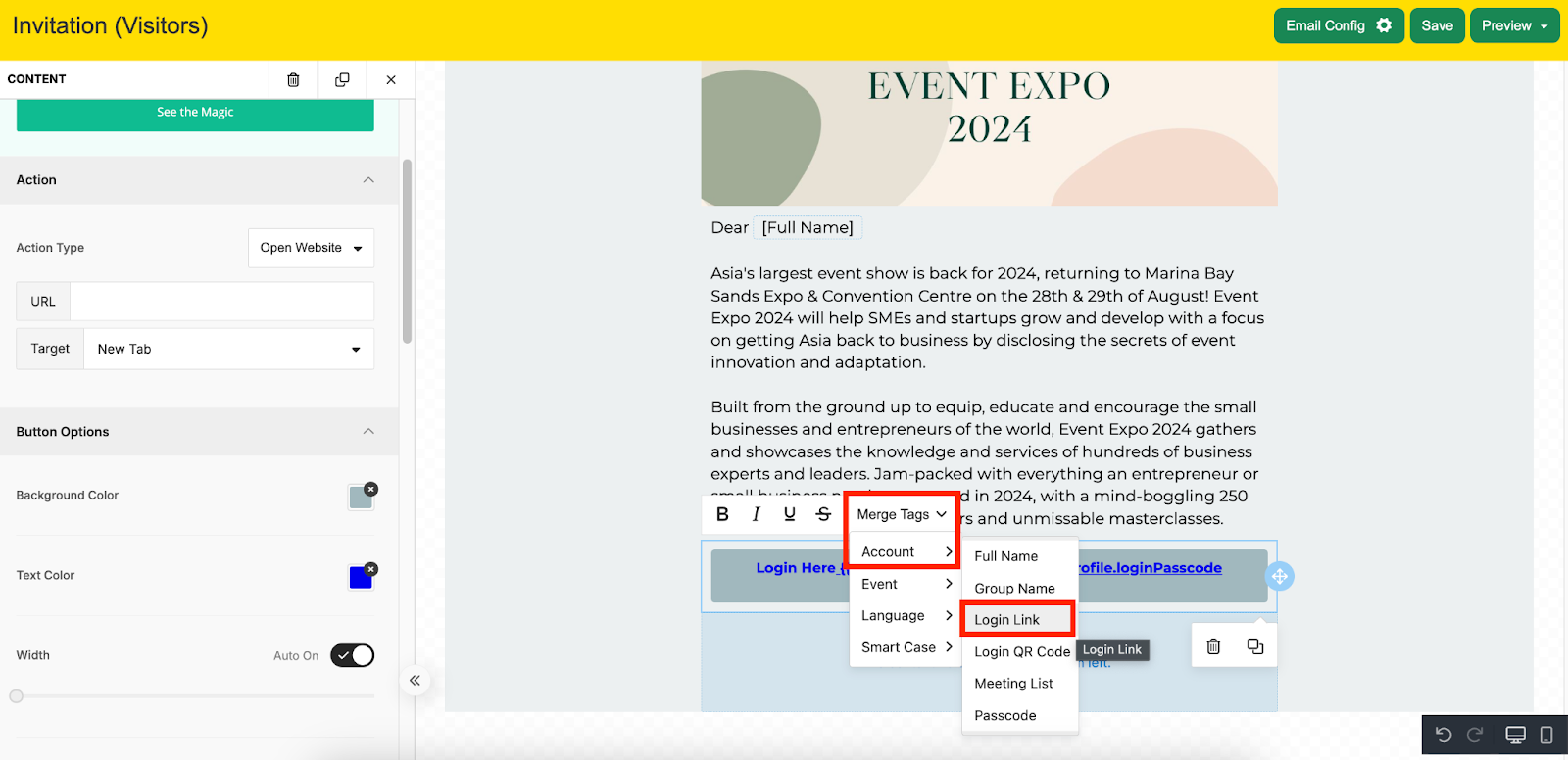This screenshot has width=1568, height=760.
Task: Insert the Passcode merge tag
Action: 1019,716
